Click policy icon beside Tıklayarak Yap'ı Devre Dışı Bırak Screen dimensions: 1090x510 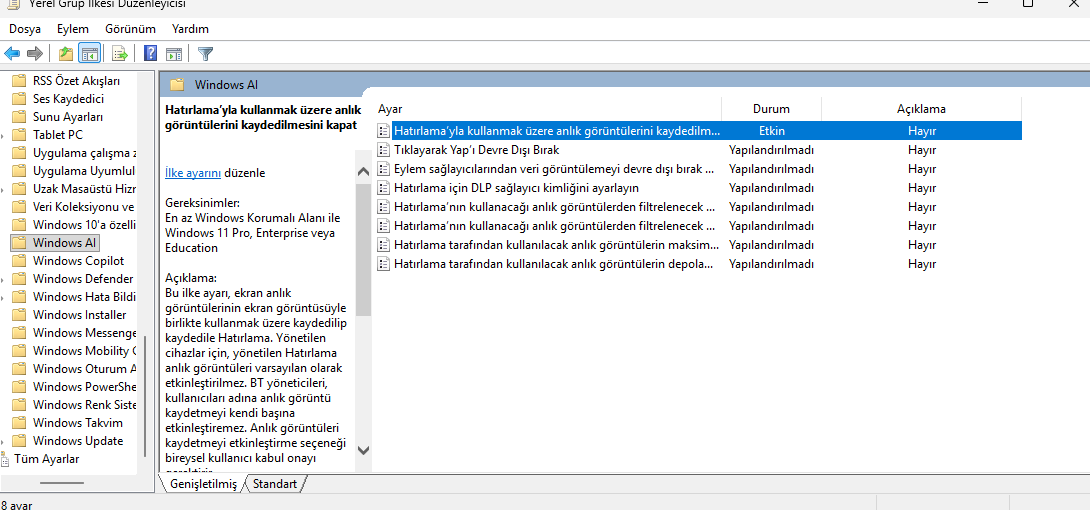(x=382, y=149)
